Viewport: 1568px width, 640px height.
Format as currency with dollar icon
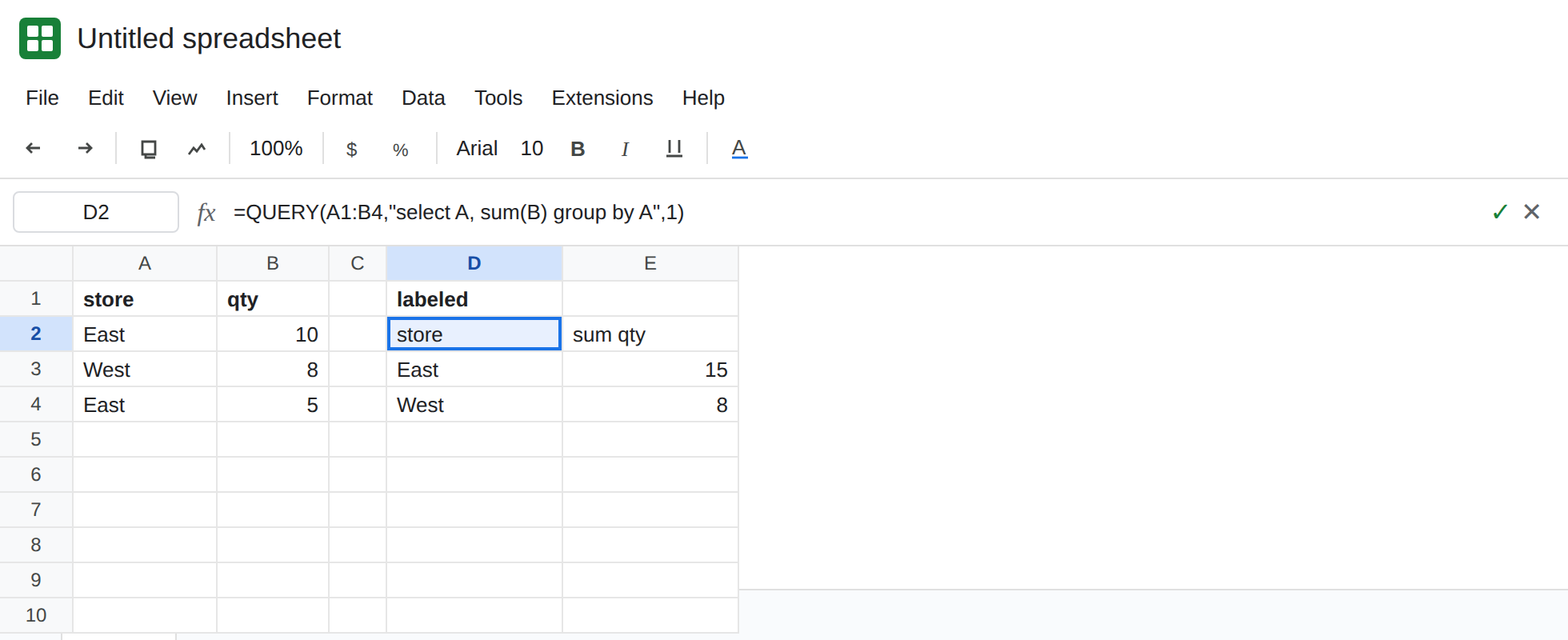point(351,149)
